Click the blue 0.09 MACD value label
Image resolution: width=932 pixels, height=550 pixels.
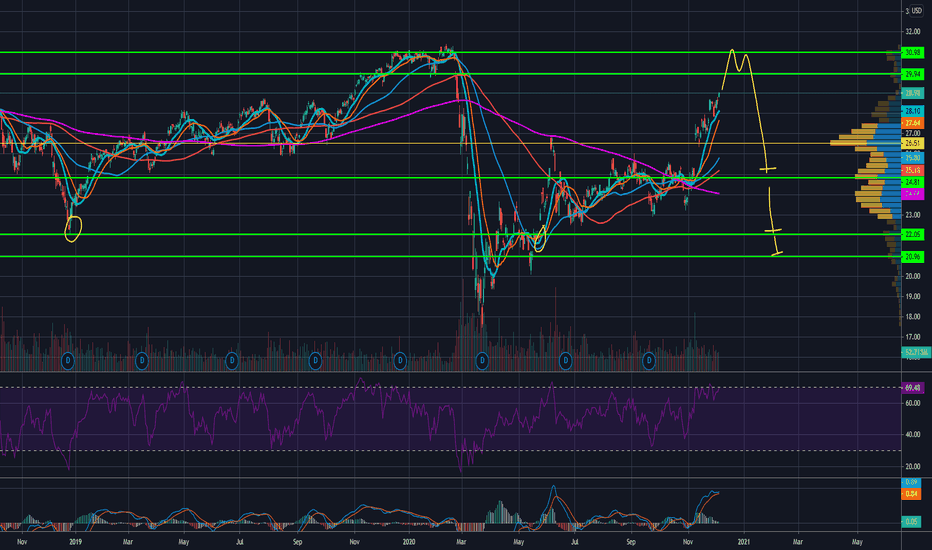point(912,482)
